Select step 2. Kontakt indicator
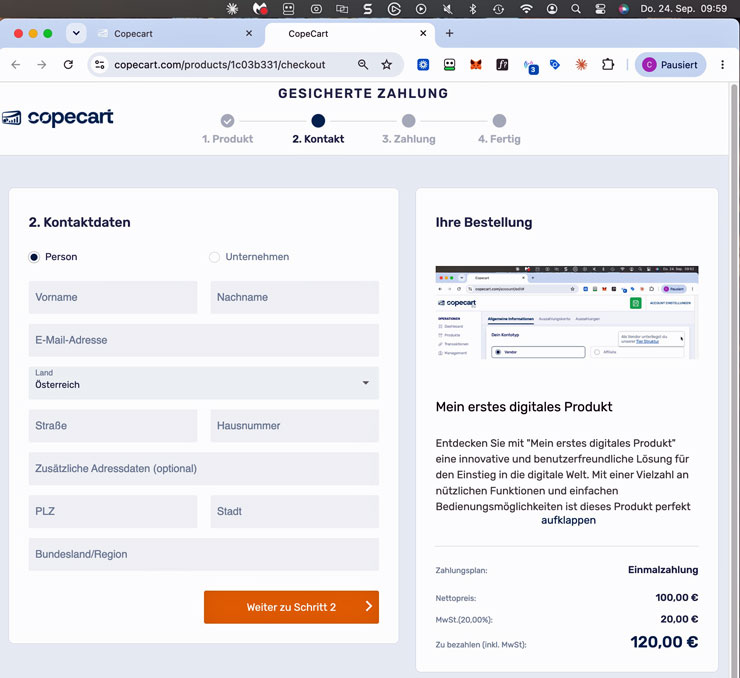 (x=318, y=129)
